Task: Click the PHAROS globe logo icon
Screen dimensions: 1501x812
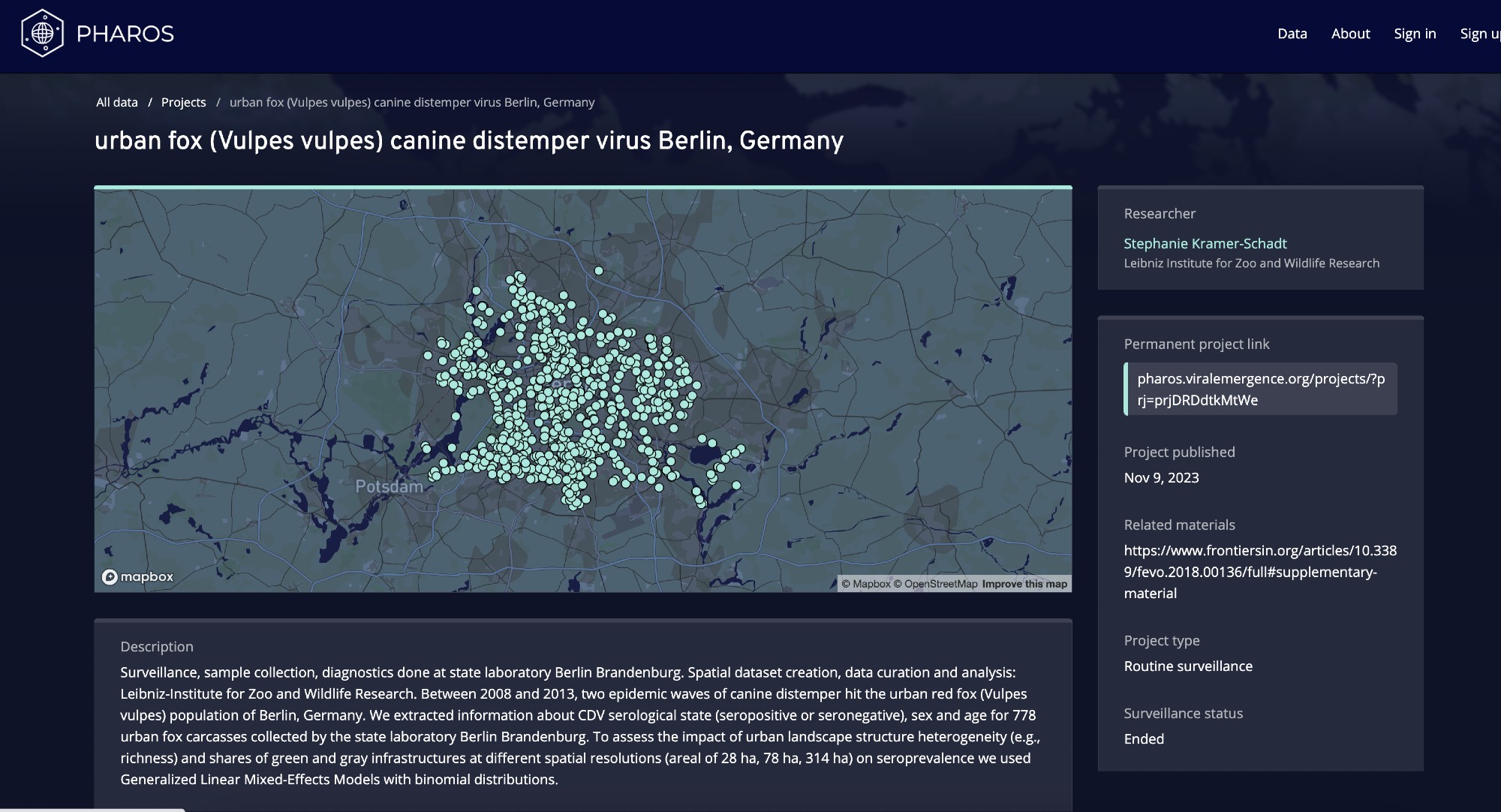Action: 43,33
